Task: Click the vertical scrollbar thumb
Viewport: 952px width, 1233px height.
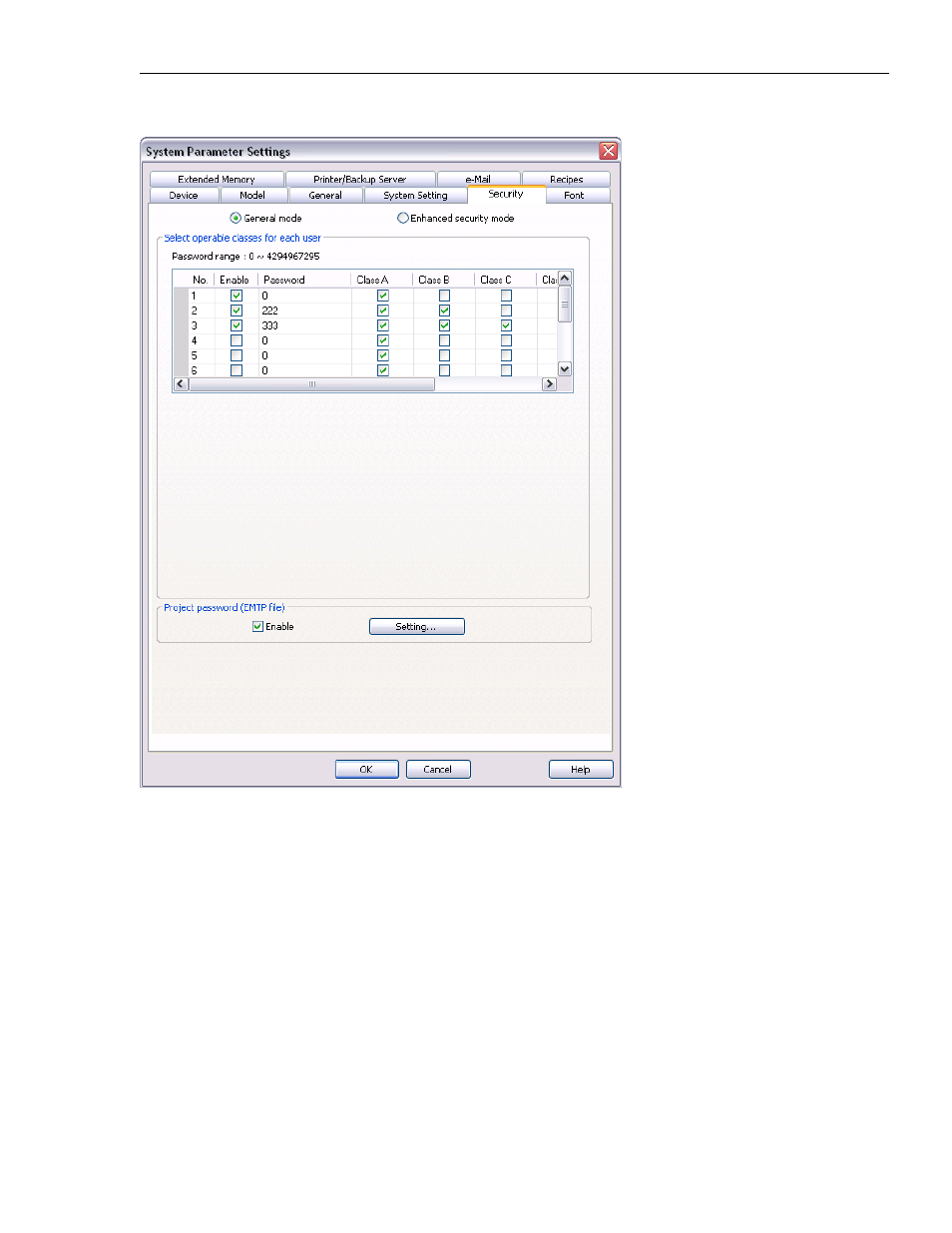Action: pos(565,304)
